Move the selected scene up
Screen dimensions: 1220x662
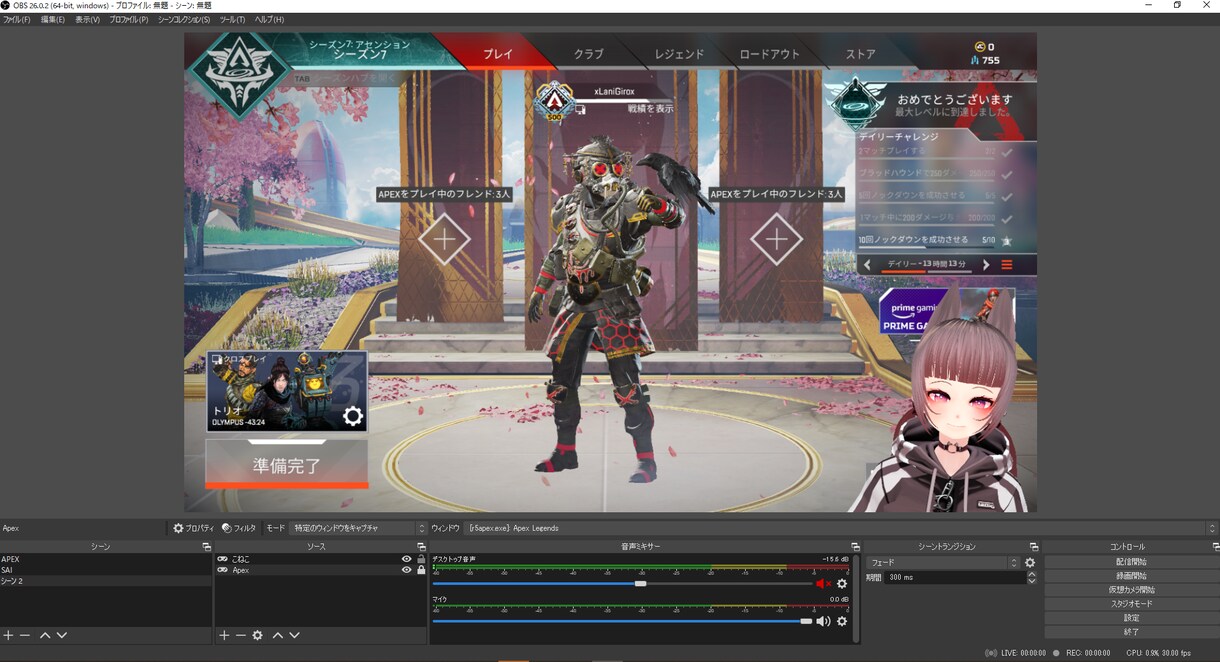click(x=45, y=635)
